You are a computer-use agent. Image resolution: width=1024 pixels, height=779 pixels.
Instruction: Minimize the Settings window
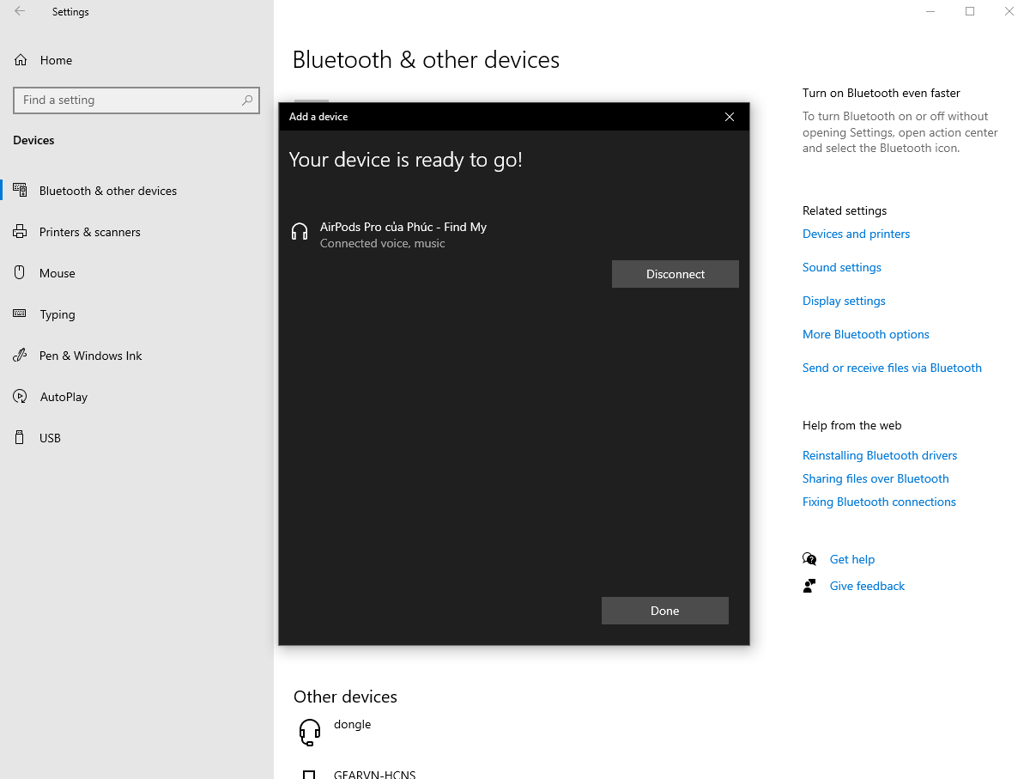[930, 11]
